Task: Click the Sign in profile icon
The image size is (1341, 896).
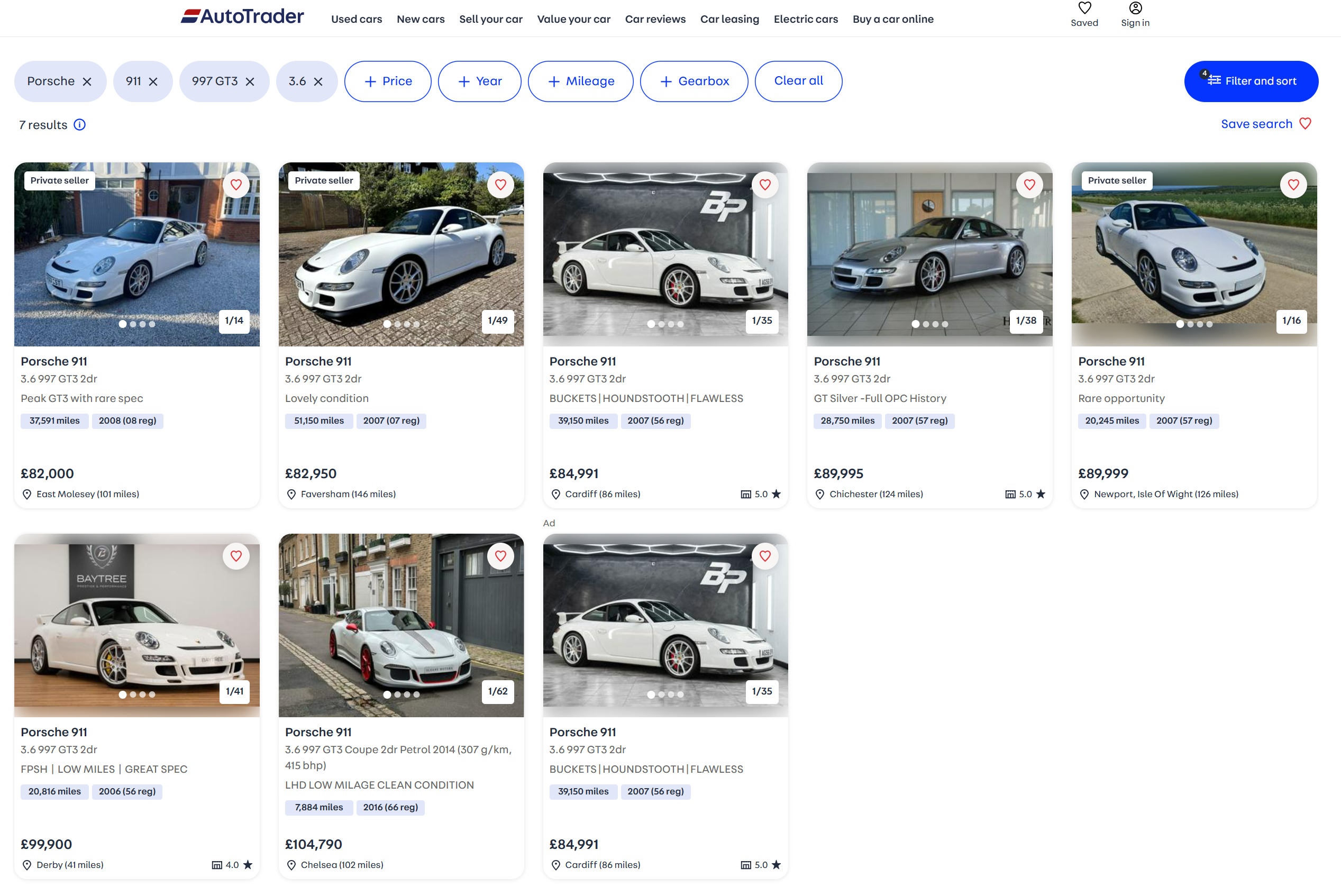Action: [x=1135, y=8]
